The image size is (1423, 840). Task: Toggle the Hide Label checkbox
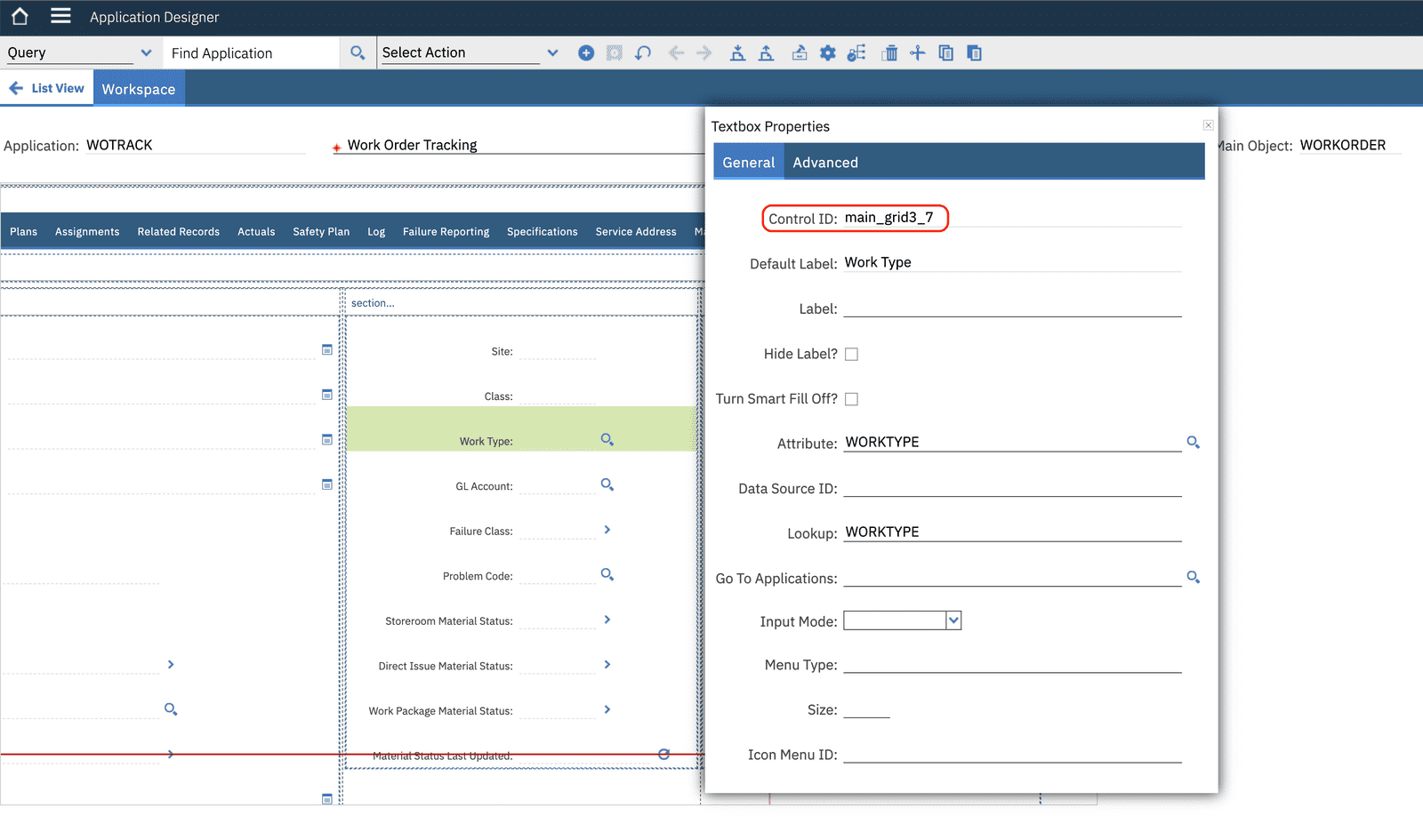point(851,353)
